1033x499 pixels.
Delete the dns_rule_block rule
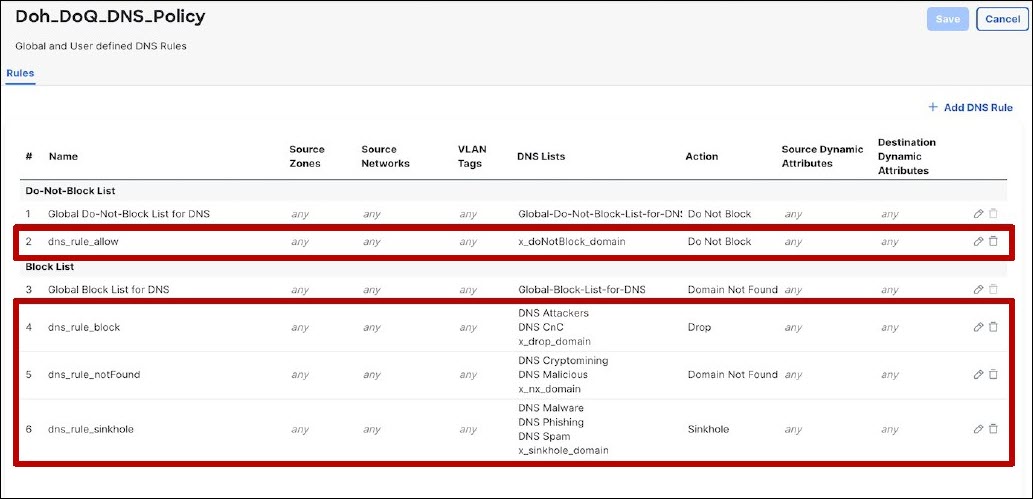tap(993, 327)
